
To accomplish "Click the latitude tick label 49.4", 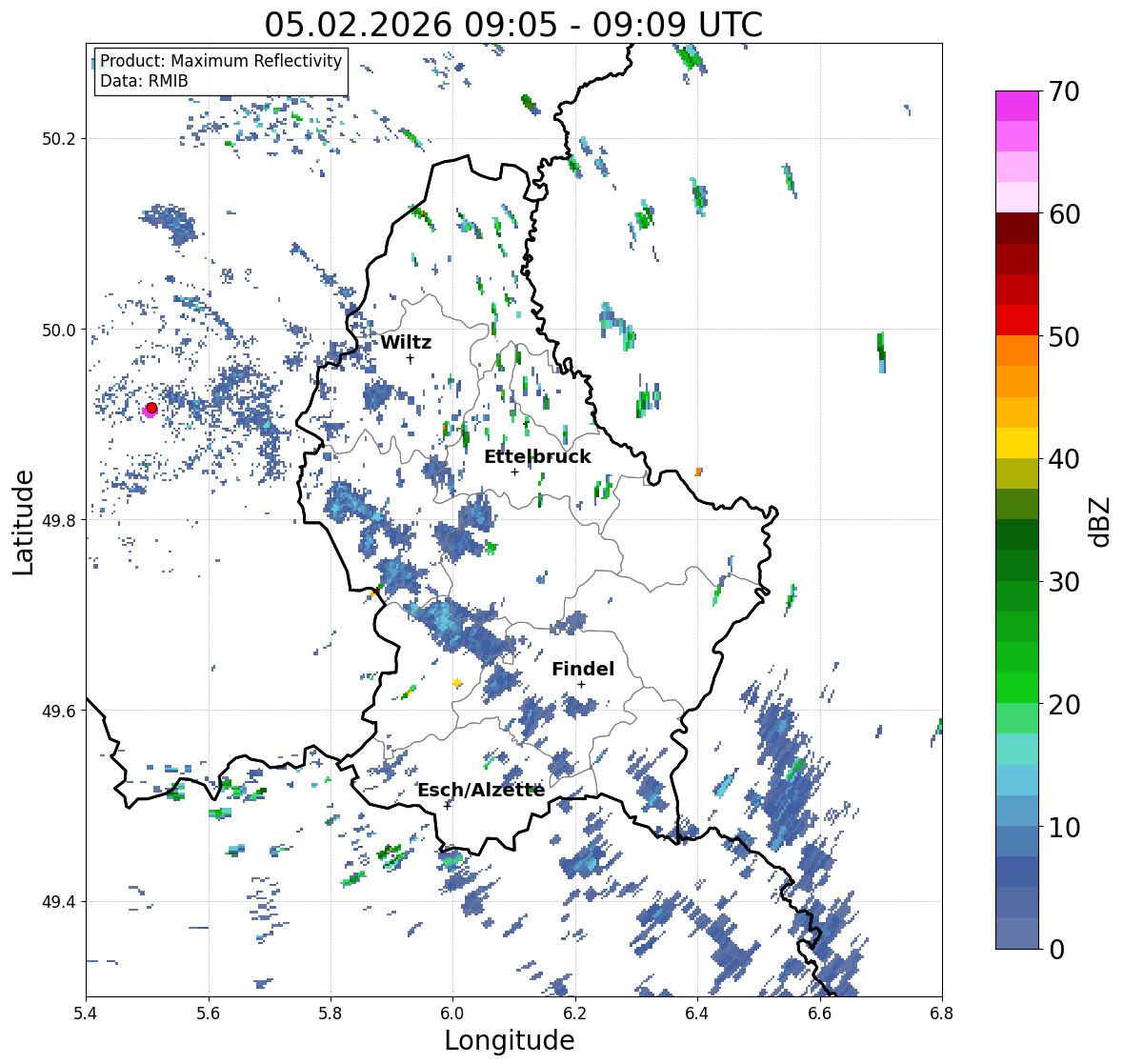I will click(59, 902).
